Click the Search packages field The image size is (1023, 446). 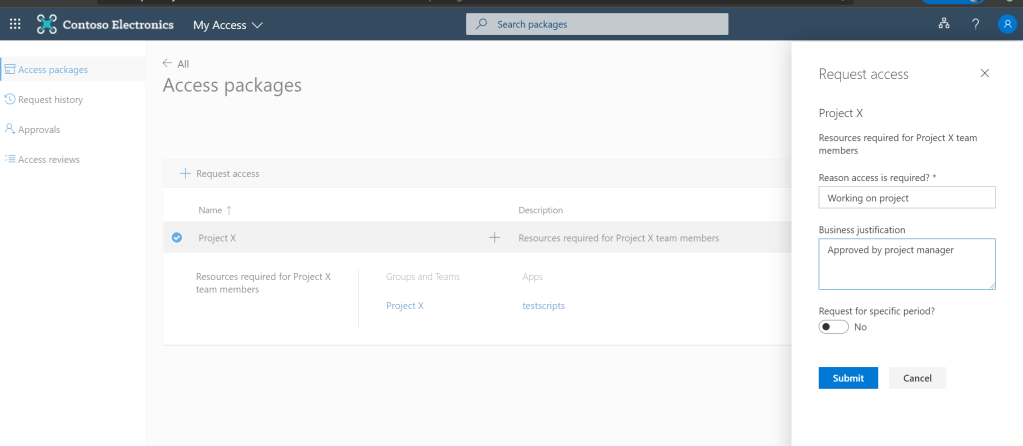click(x=597, y=24)
